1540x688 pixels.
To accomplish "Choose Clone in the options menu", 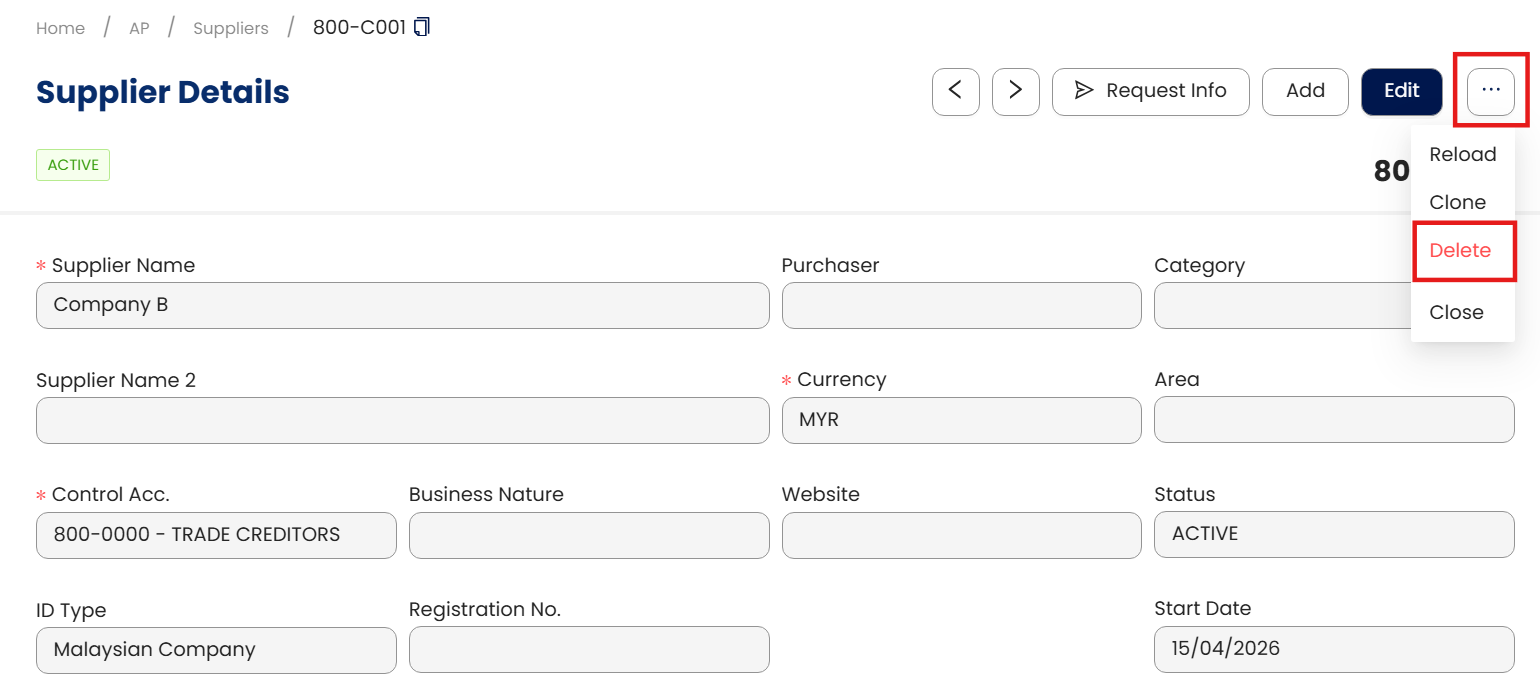I will coord(1457,202).
